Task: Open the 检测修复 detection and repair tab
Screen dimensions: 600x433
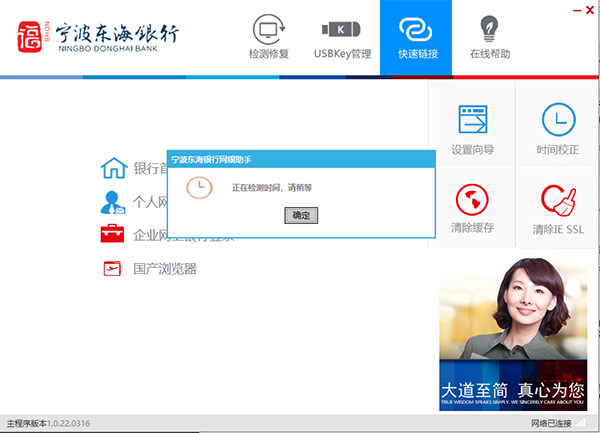Action: [269, 37]
